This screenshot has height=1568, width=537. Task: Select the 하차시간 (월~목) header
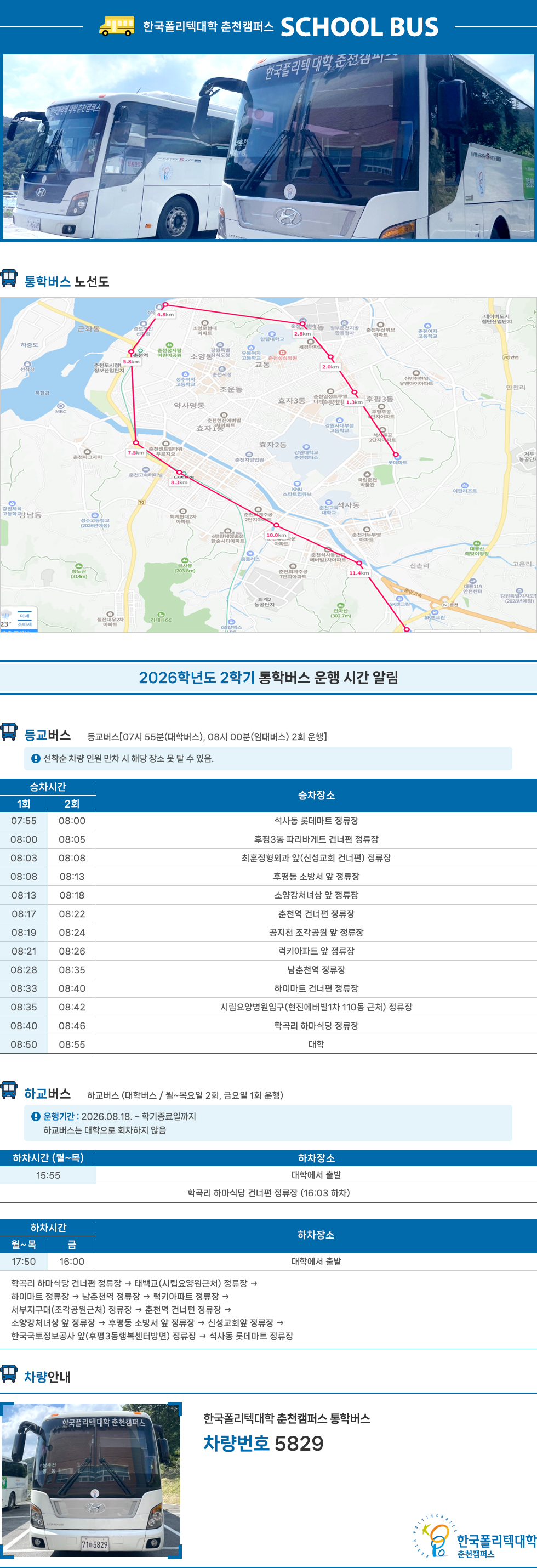click(x=48, y=1158)
